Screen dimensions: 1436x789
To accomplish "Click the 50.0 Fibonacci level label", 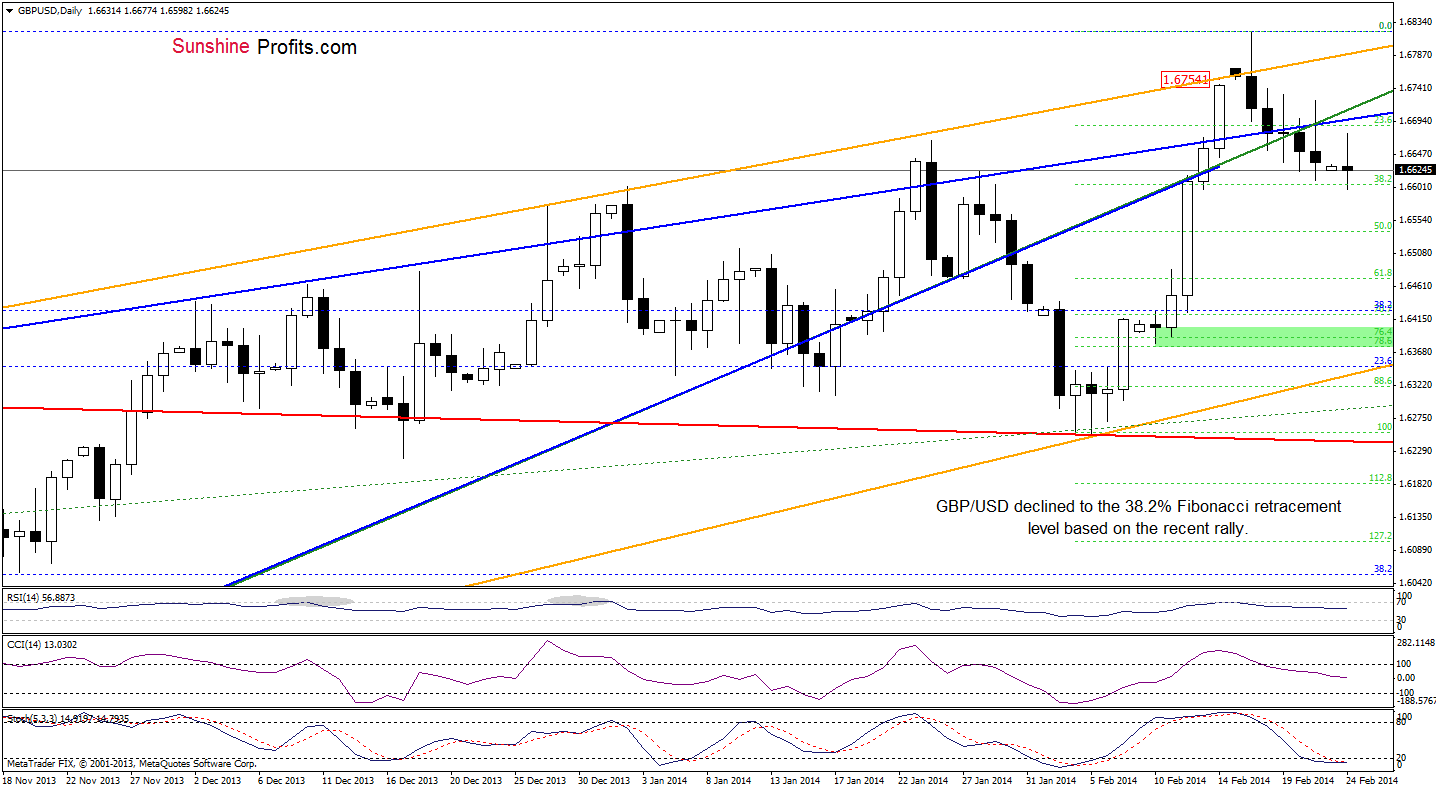I will (x=1383, y=226).
